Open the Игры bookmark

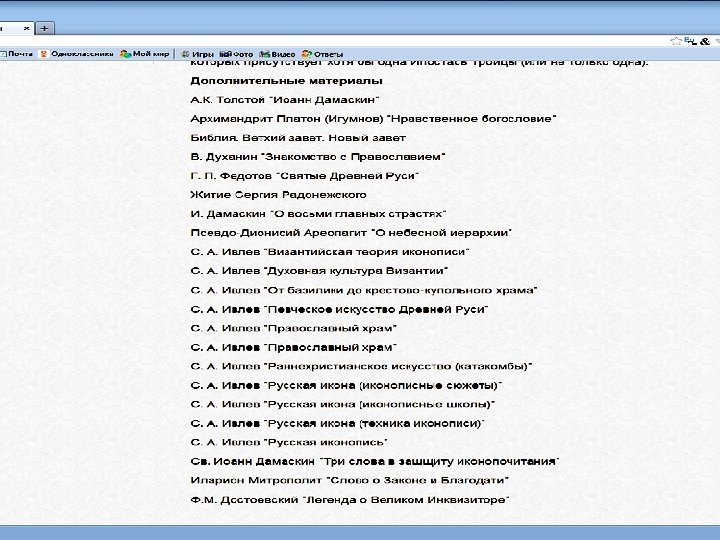[197, 54]
